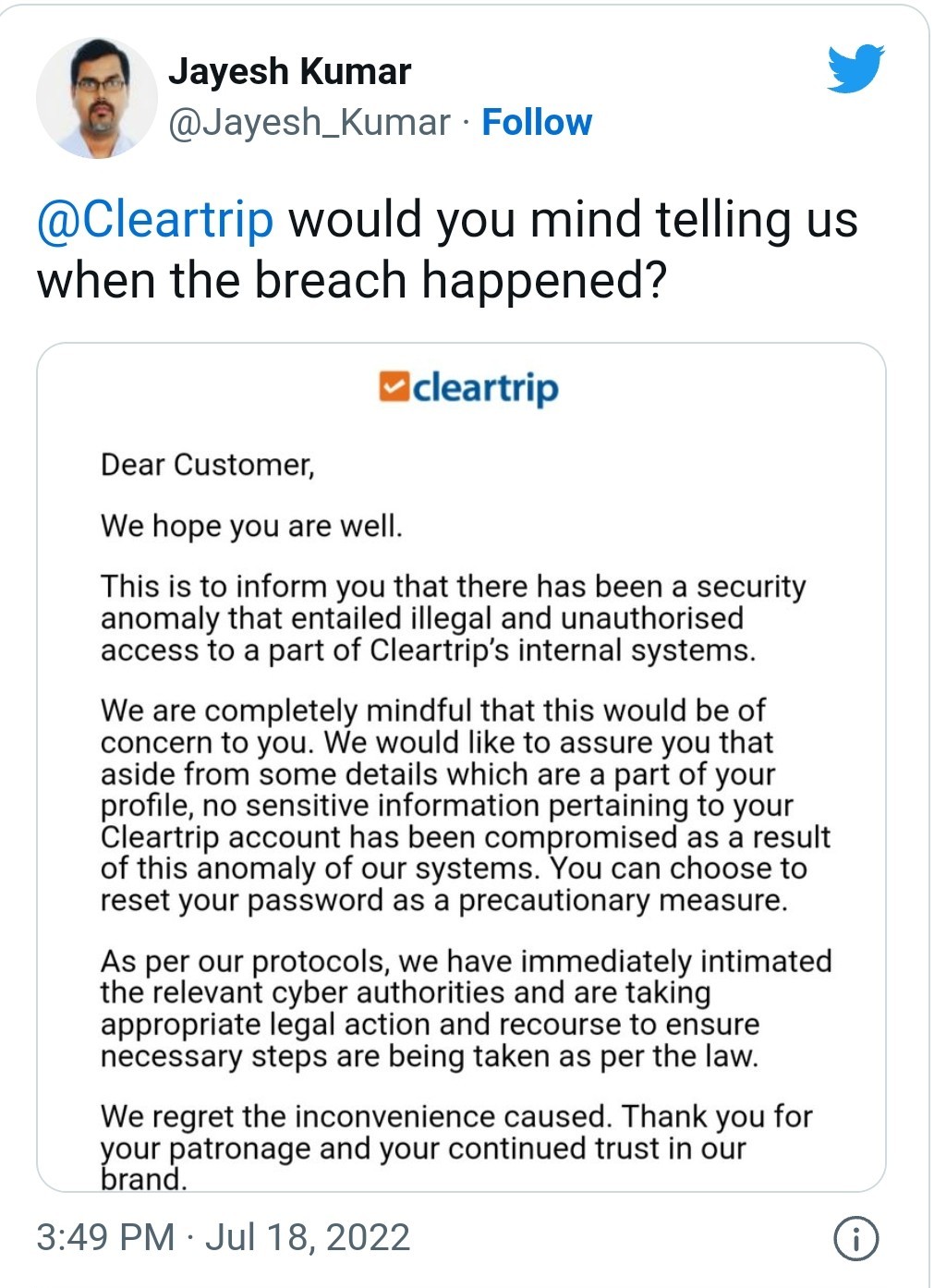Click the Follow link

[537, 122]
